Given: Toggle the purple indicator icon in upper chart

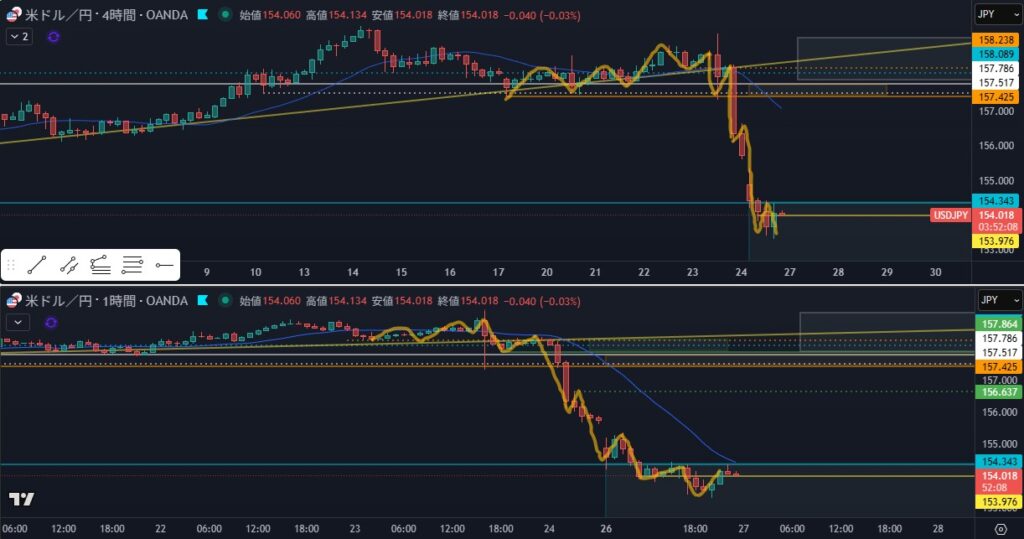Looking at the screenshot, I should tap(53, 36).
